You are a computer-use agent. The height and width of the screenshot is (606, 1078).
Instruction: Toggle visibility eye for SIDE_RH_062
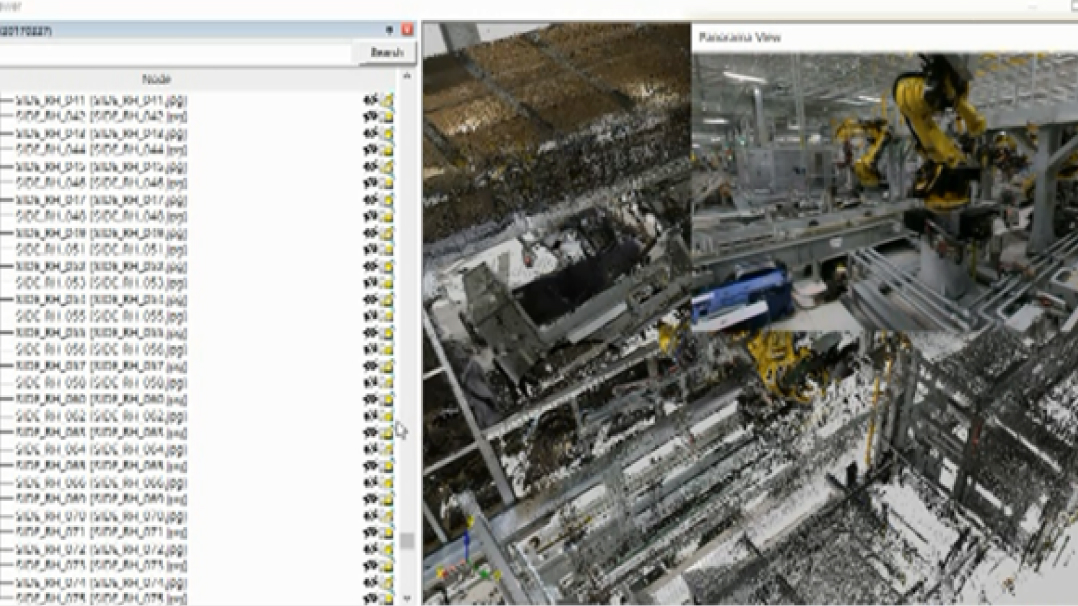click(369, 416)
